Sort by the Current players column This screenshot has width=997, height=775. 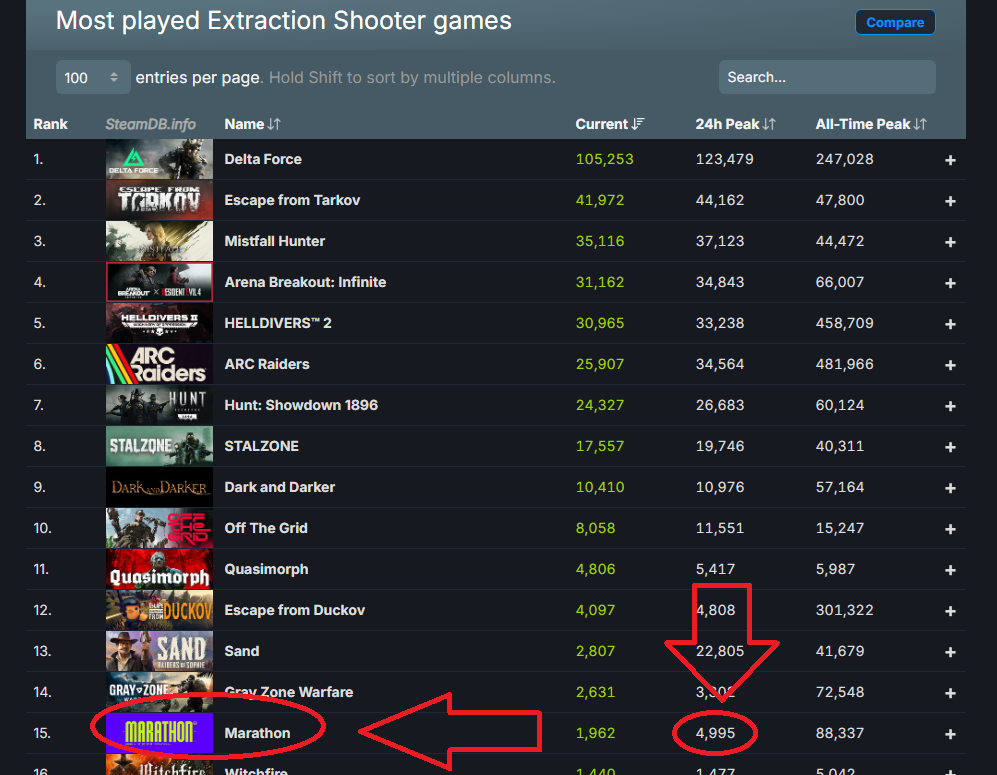tap(609, 124)
